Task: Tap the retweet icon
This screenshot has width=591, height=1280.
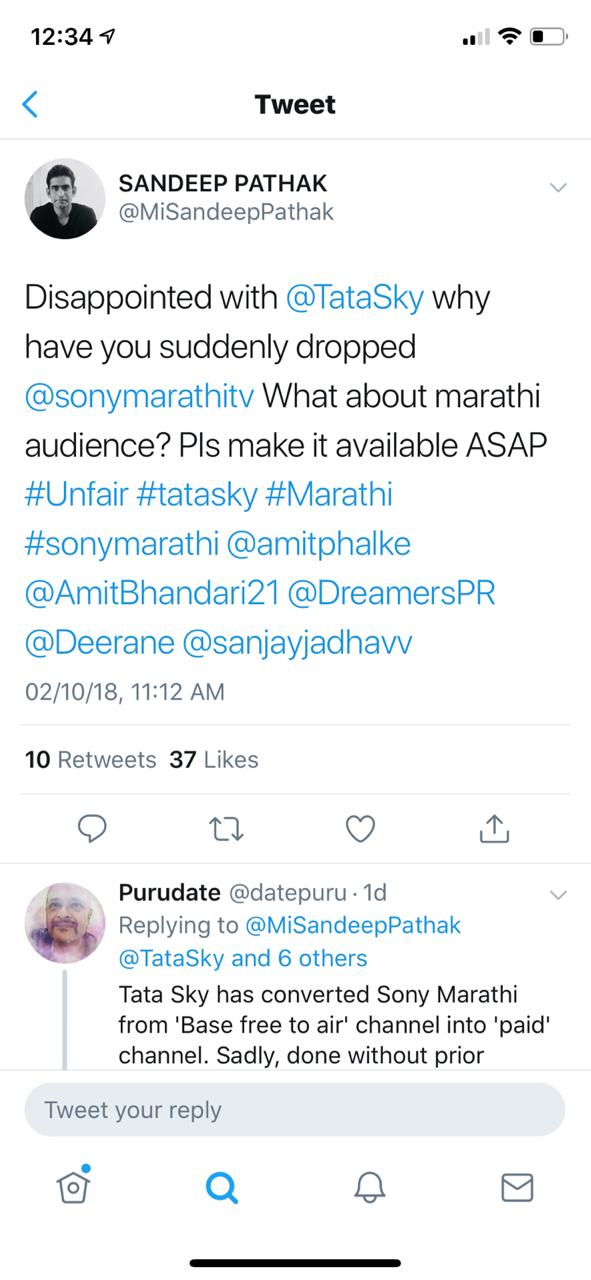Action: [x=226, y=828]
